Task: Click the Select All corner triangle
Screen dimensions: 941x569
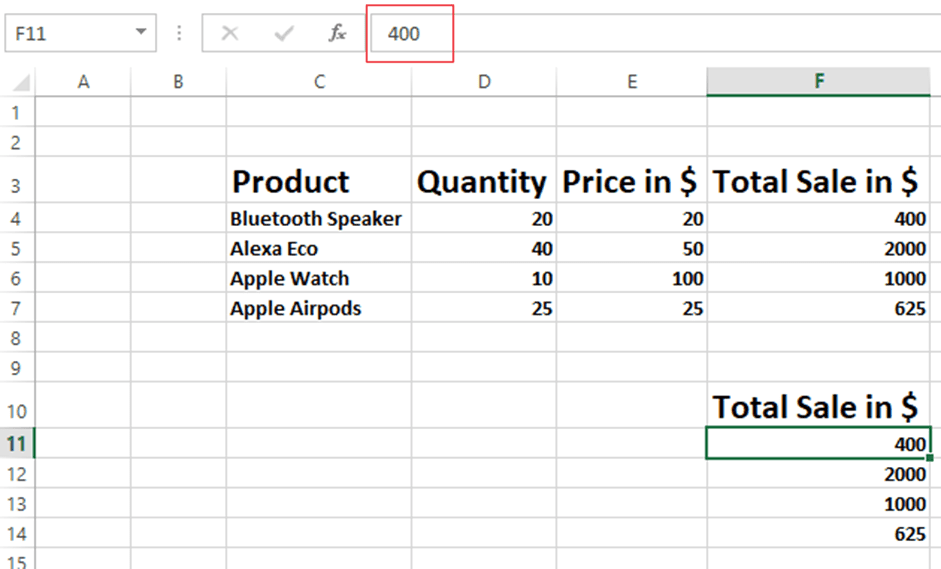Action: click(22, 83)
